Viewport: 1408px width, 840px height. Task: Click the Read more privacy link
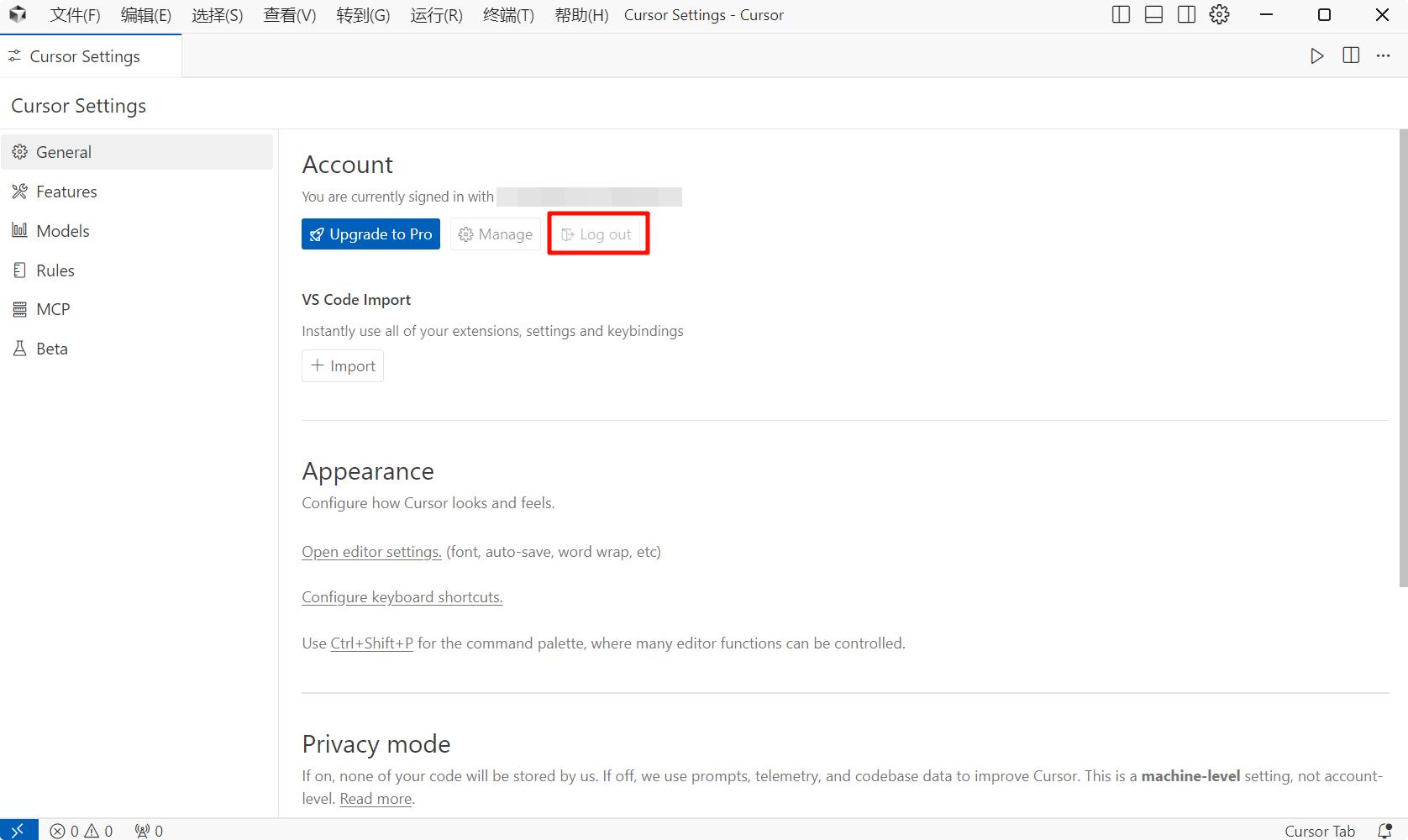point(376,799)
